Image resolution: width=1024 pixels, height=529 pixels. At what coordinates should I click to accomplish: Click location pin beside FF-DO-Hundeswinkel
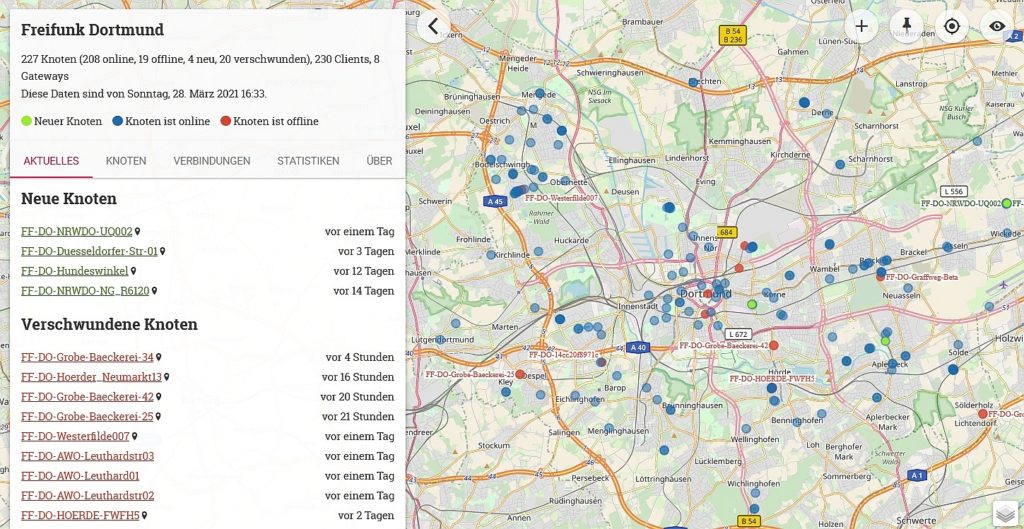(133, 271)
